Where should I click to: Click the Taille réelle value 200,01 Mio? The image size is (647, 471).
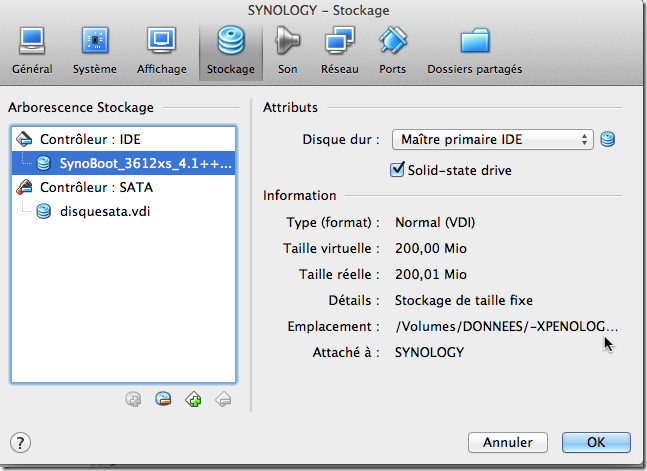click(431, 275)
